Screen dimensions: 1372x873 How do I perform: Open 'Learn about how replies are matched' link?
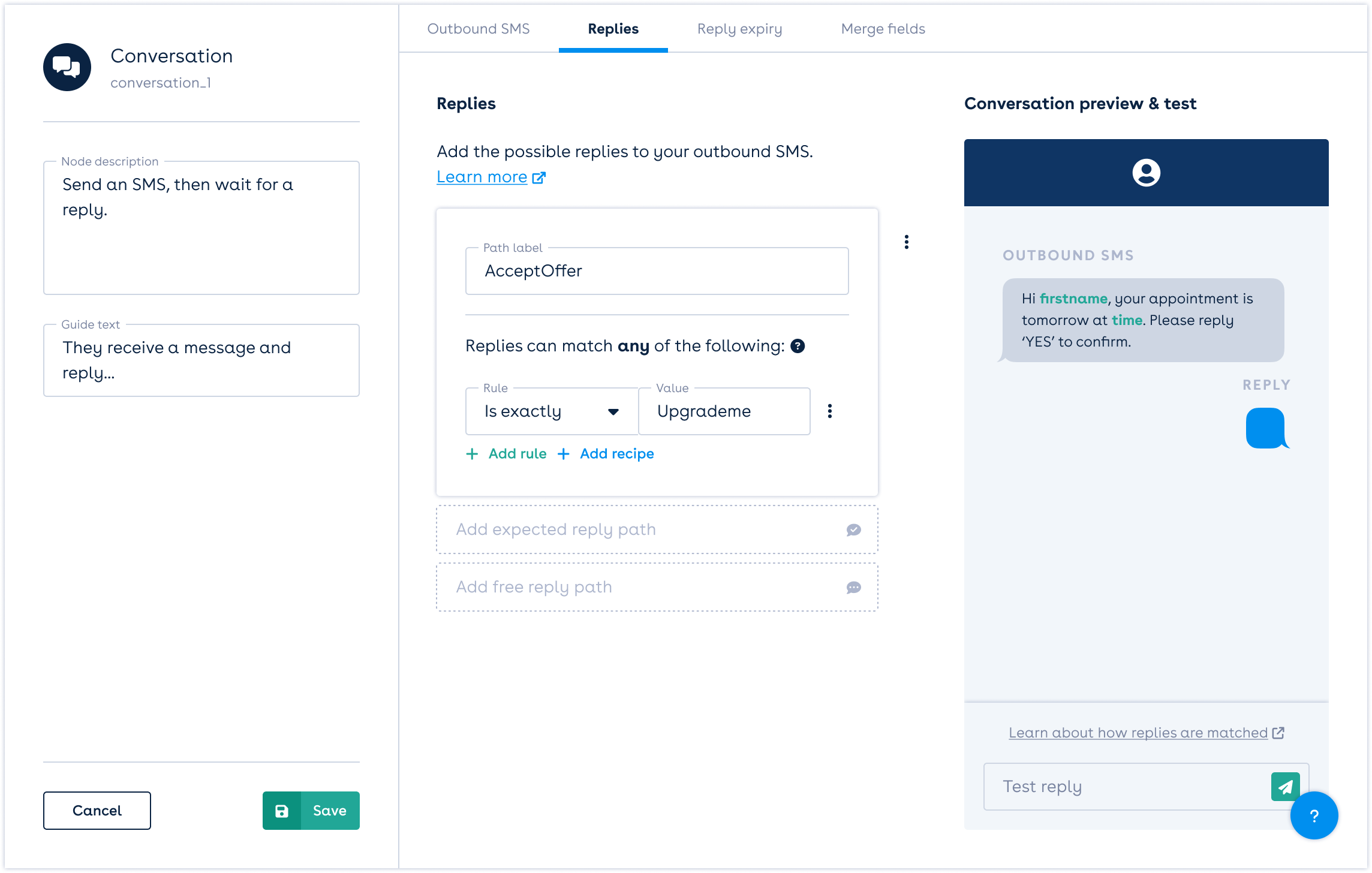(x=1138, y=733)
